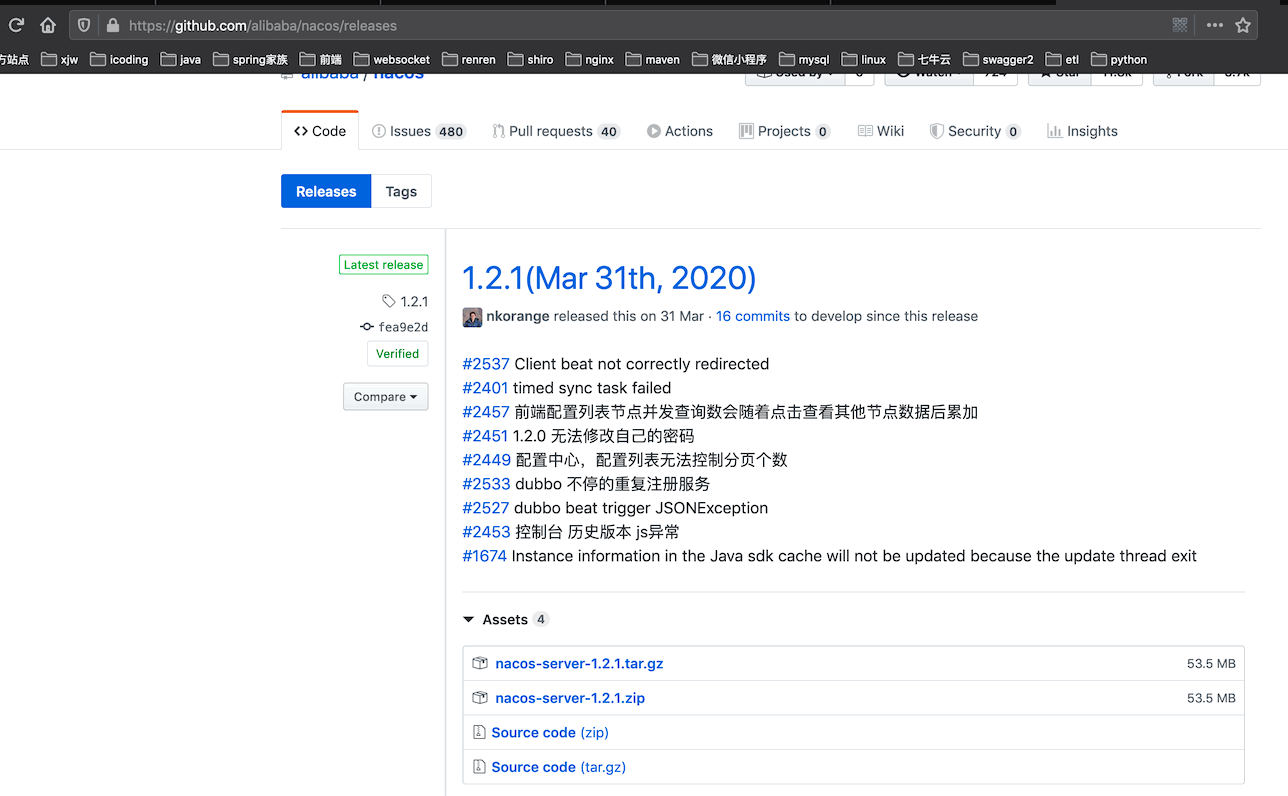Screen dimensions: 1288x796
Task: Go to the browser home page icon
Action: [x=48, y=25]
